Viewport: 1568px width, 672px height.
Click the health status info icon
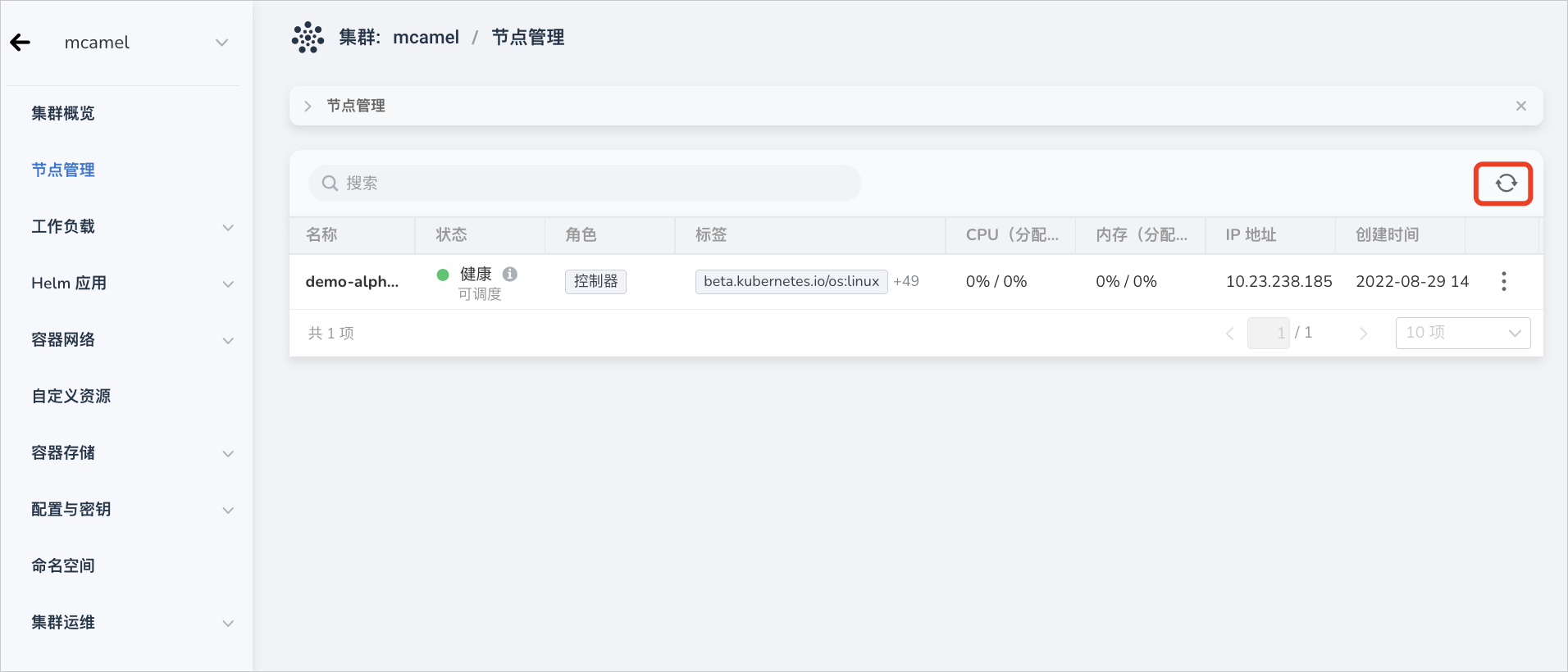[510, 274]
